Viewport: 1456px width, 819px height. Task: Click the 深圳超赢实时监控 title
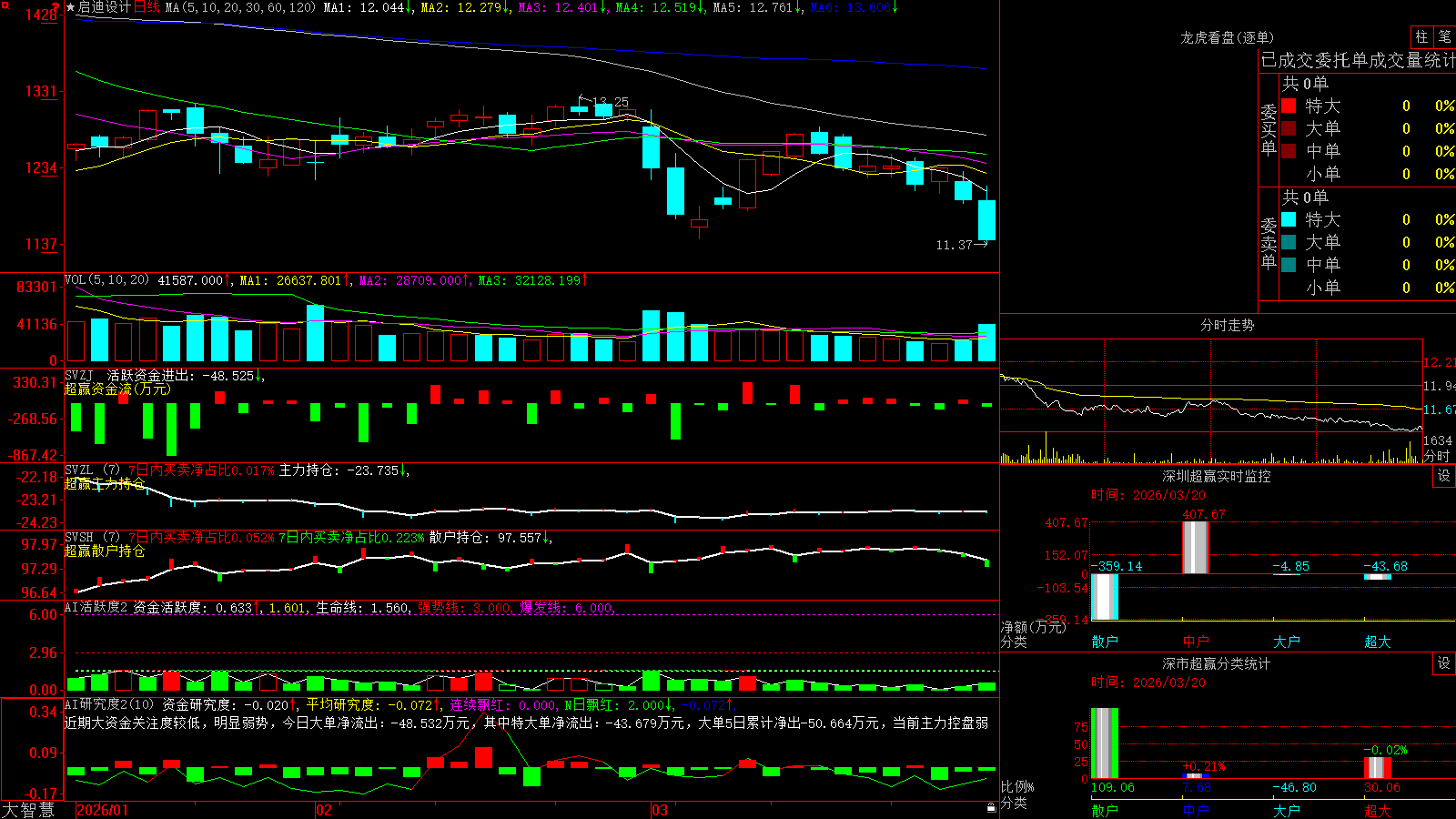1217,476
